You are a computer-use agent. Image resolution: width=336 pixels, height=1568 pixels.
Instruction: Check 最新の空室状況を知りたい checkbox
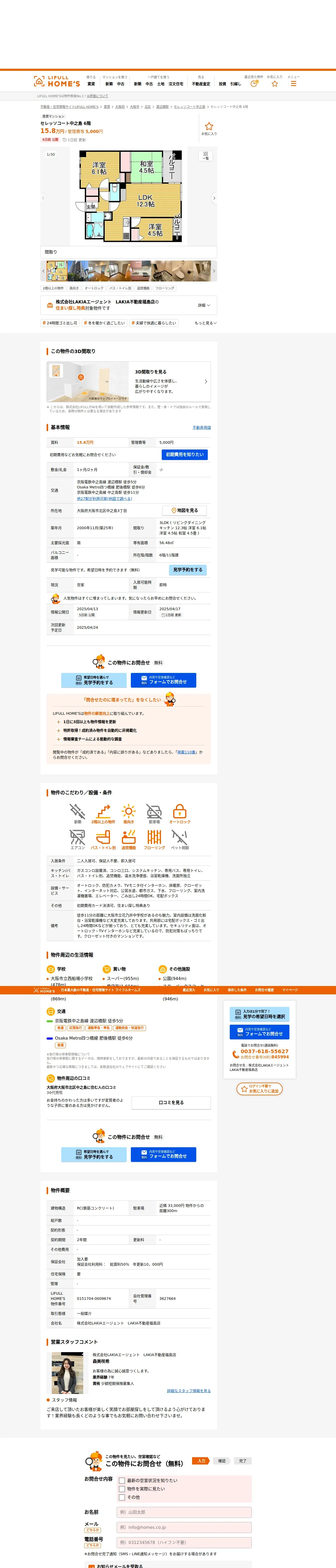point(122,1480)
